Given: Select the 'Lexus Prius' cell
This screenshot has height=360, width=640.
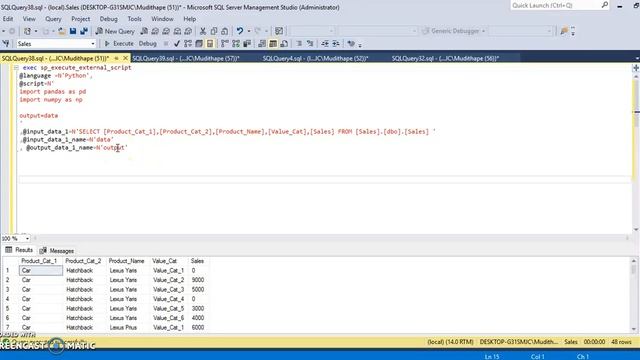Looking at the screenshot, I should pyautogui.click(x=123, y=327).
